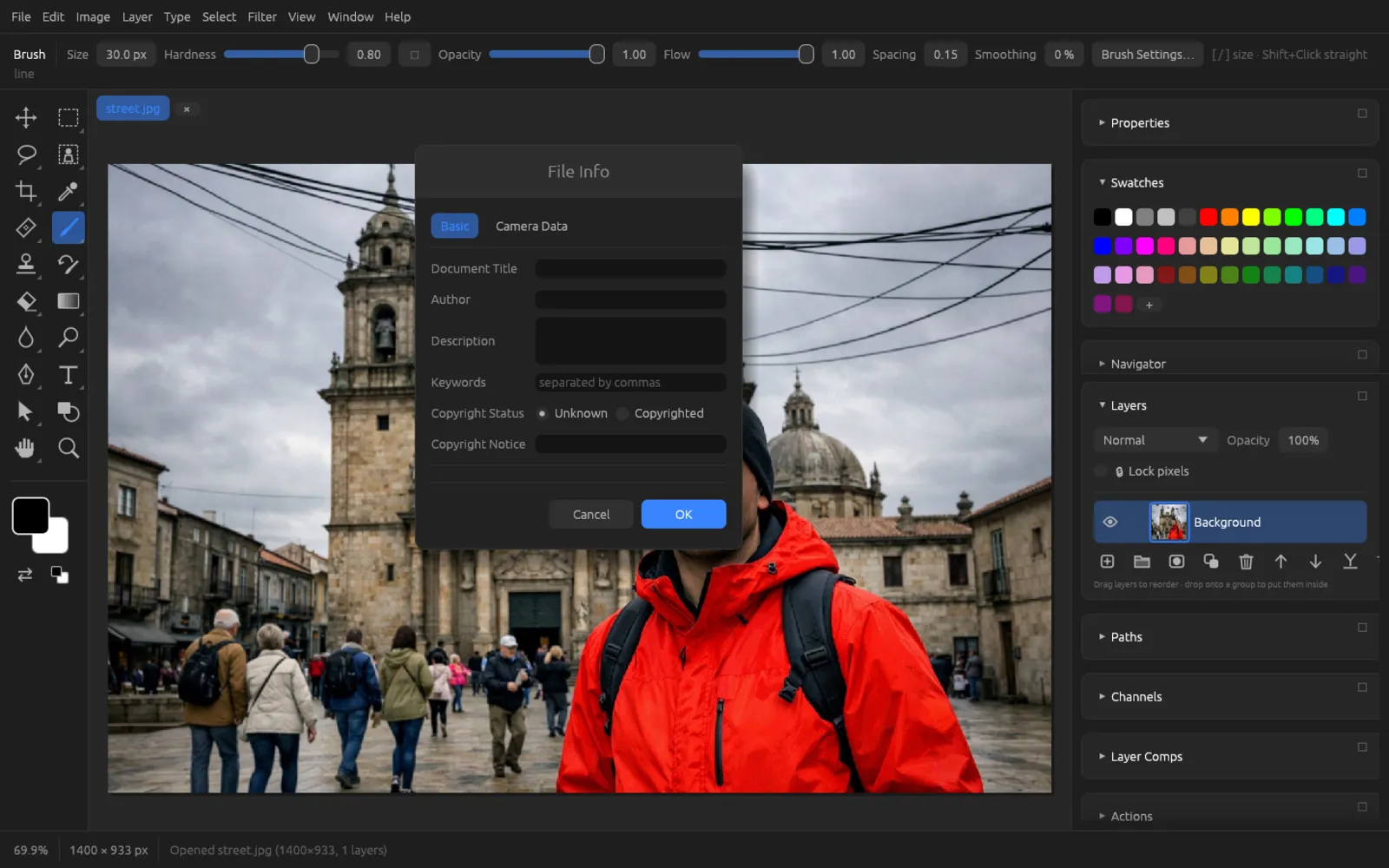Image resolution: width=1389 pixels, height=868 pixels.
Task: Select the Move tool
Action: tap(26, 117)
